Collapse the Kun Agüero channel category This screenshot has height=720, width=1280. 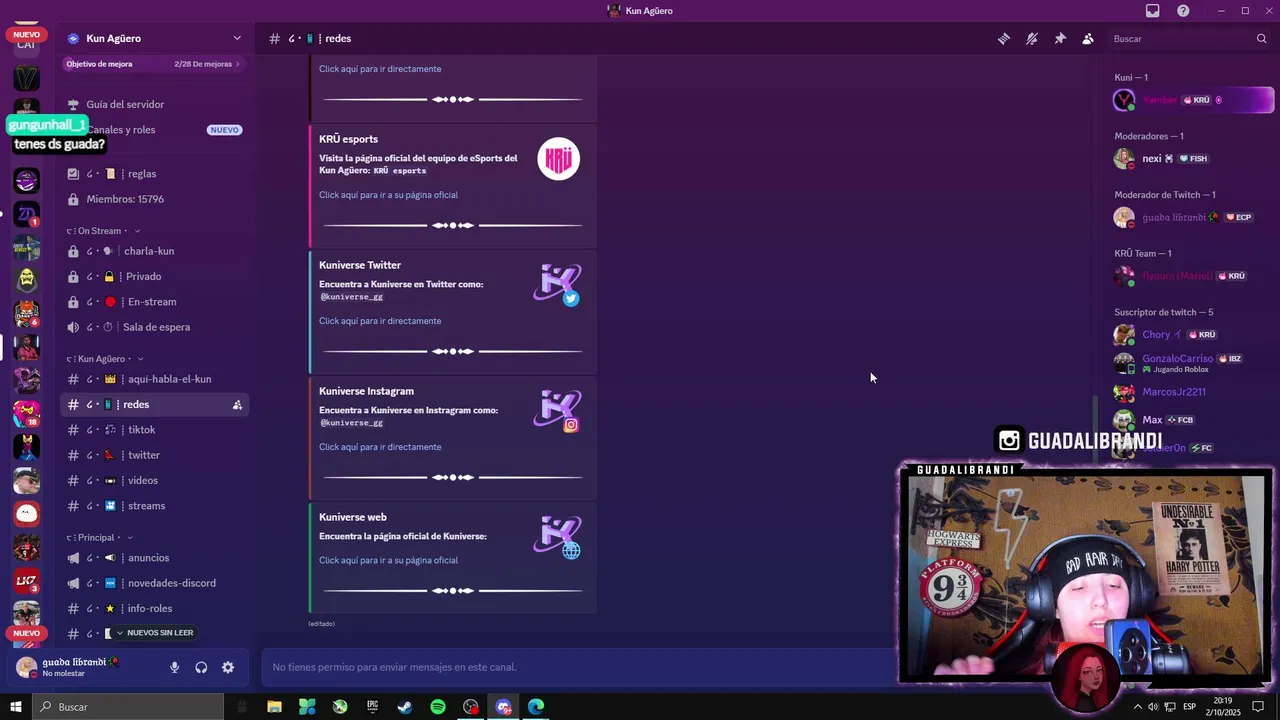105,359
